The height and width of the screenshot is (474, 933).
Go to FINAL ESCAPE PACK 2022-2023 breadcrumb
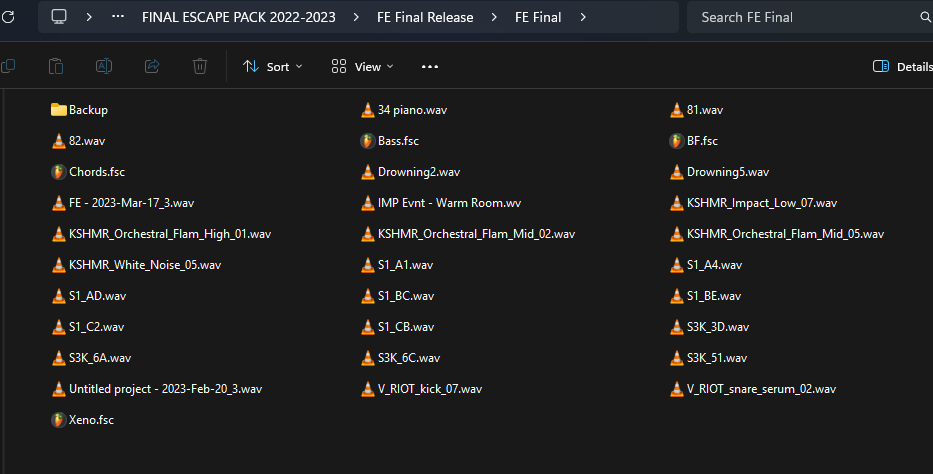[x=239, y=17]
